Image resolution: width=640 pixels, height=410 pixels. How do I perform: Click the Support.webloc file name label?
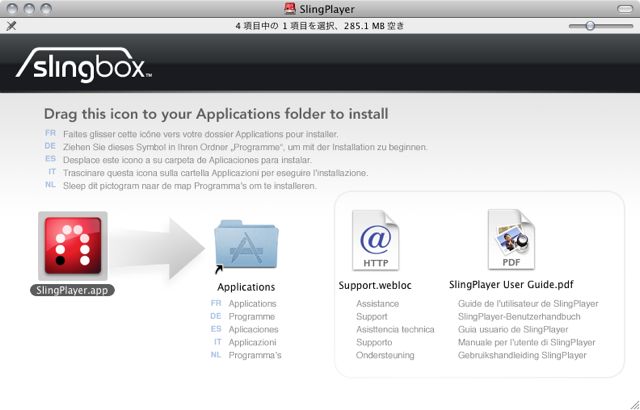click(375, 286)
